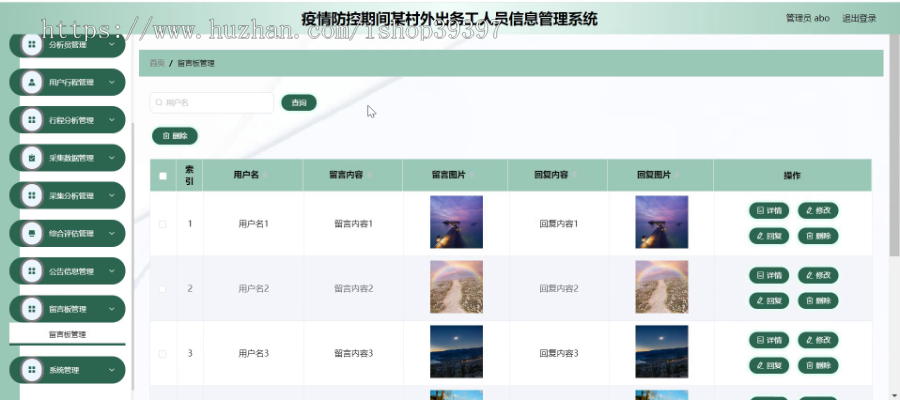900x400 pixels.
Task: Click 删除 in row 用户名2
Action: [818, 300]
